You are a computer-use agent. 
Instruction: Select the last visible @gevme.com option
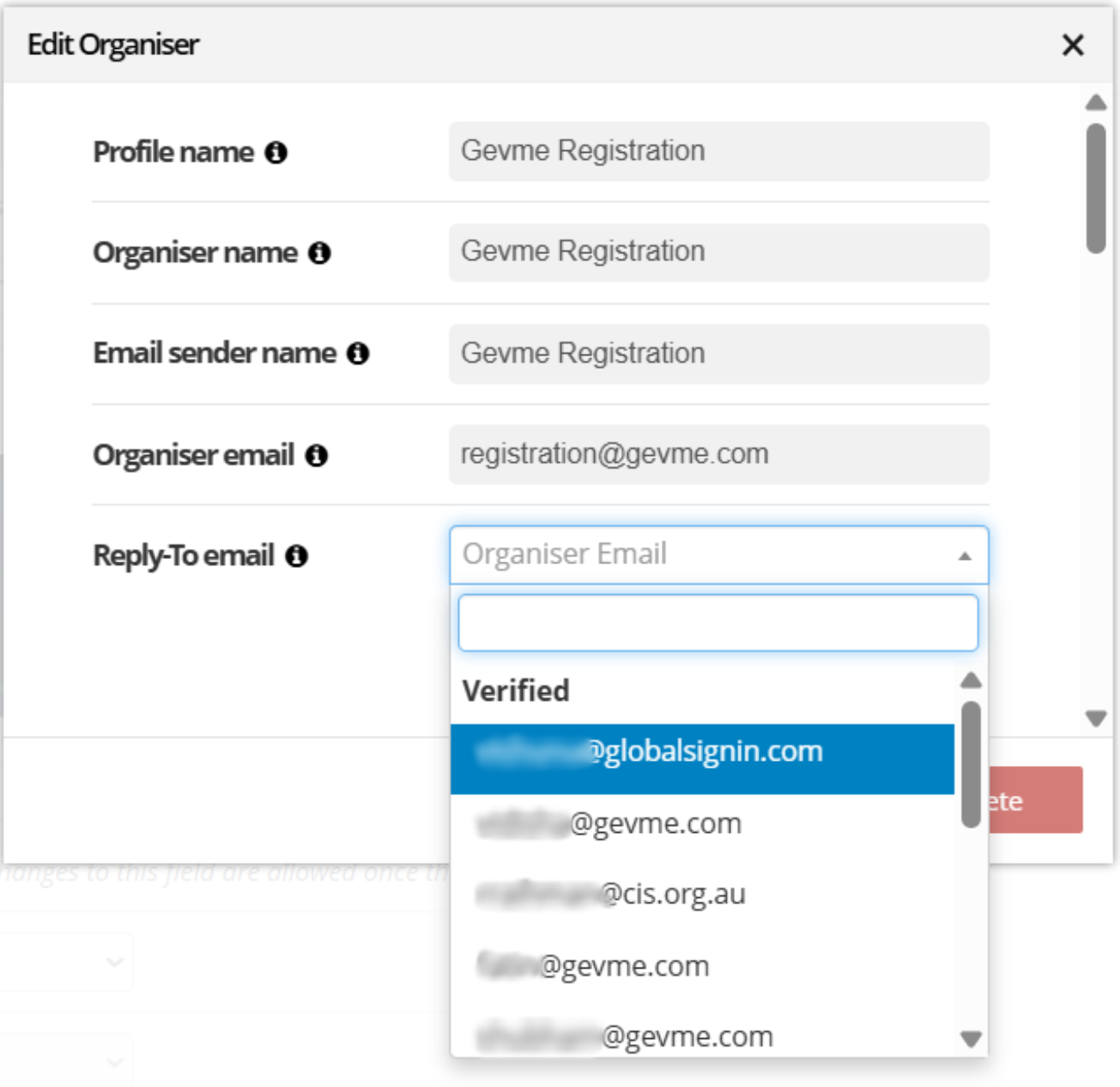coord(702,1035)
